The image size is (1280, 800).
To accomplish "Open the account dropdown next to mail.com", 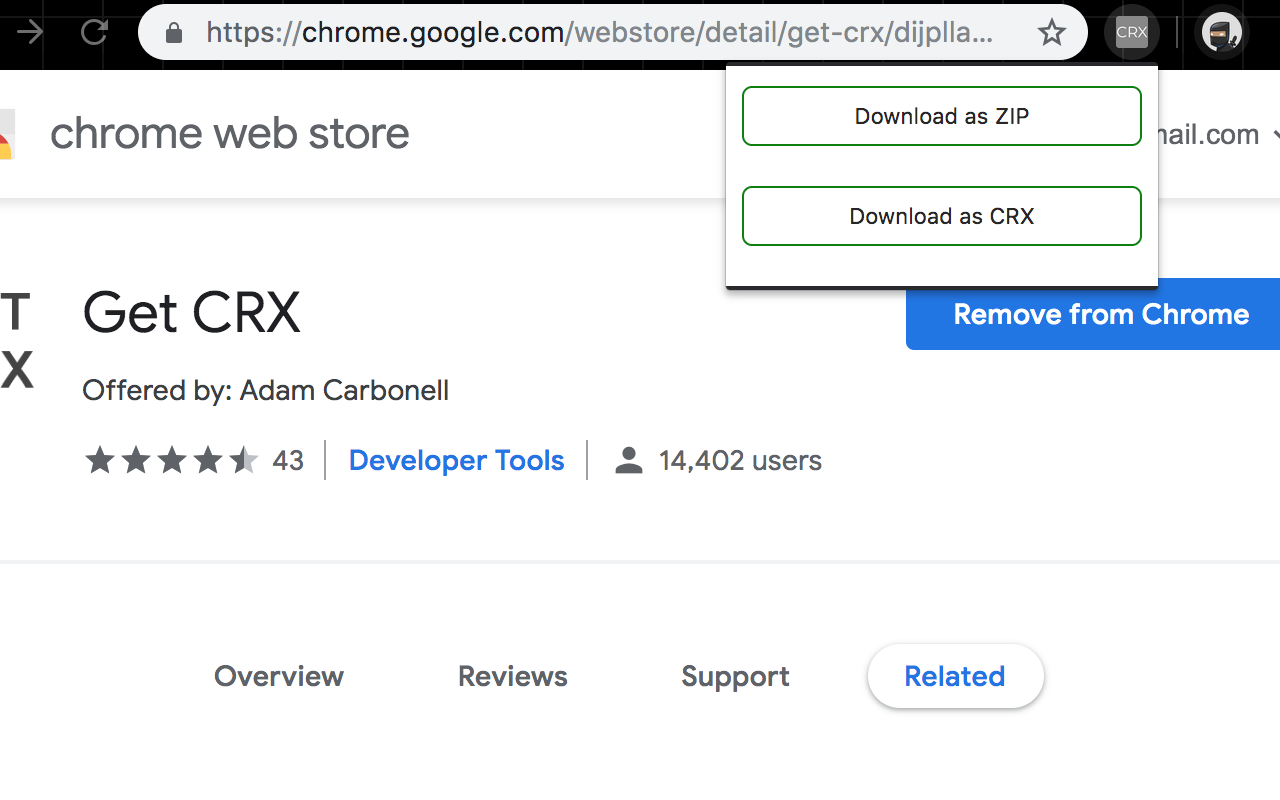I will point(1274,134).
